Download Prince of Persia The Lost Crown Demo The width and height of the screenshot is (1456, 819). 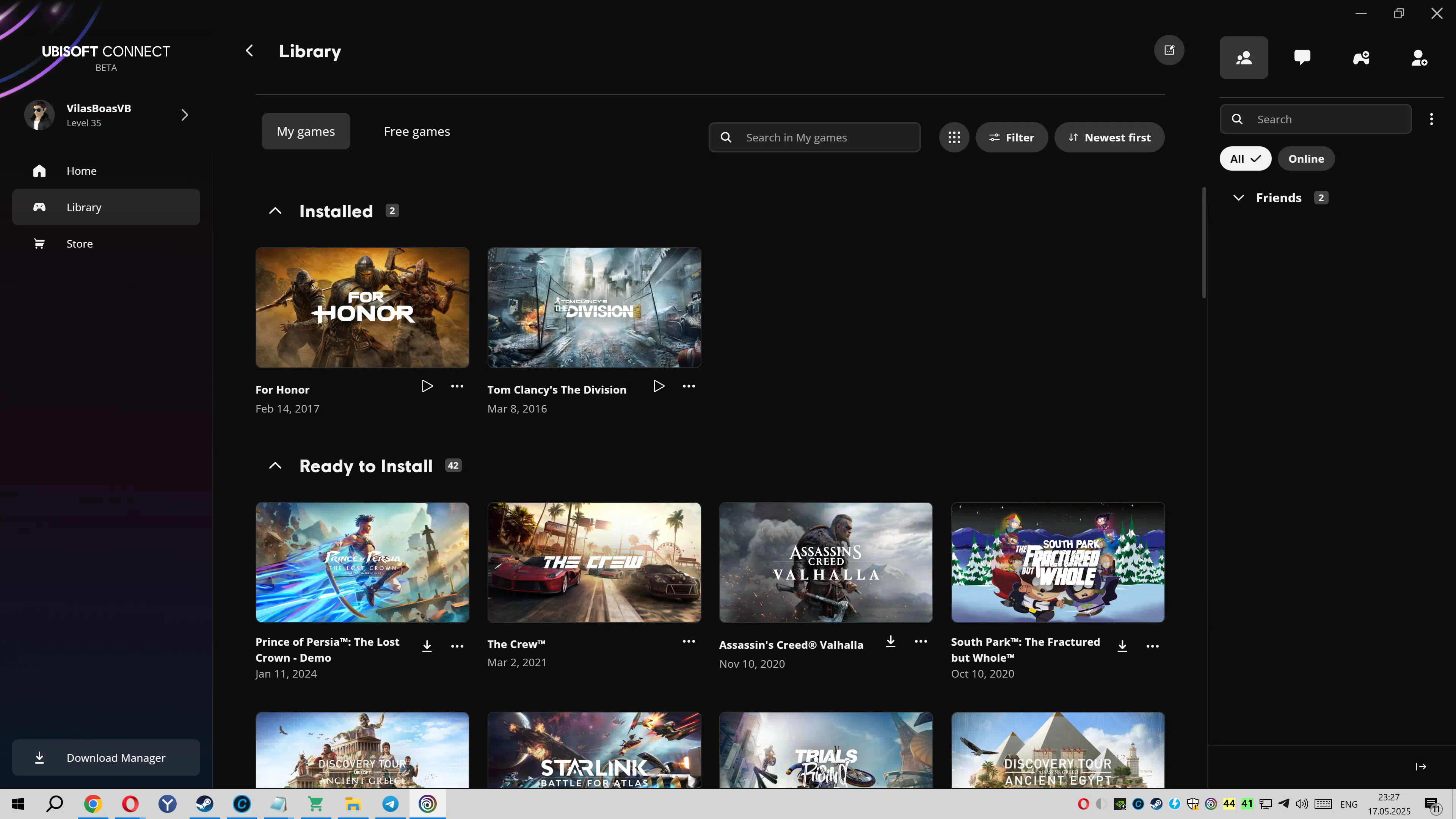click(427, 646)
